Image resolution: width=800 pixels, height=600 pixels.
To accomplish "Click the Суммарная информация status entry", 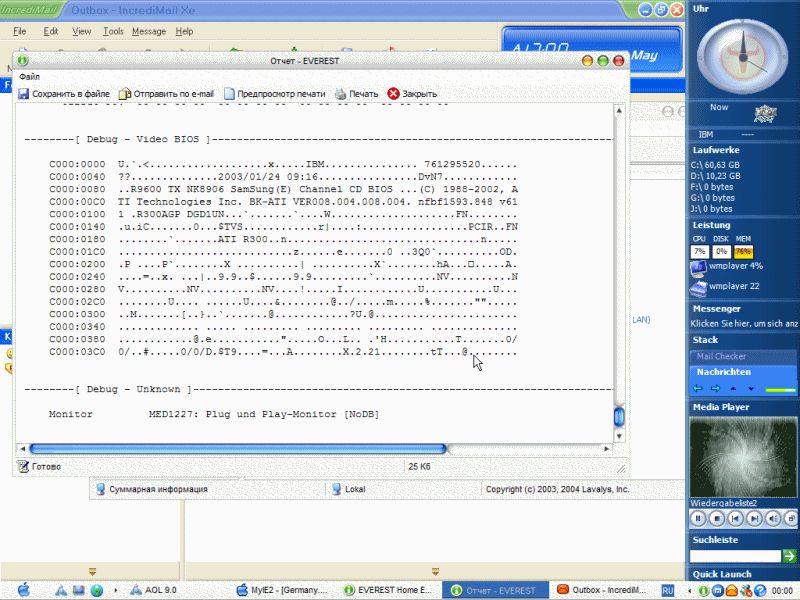I will 152,489.
